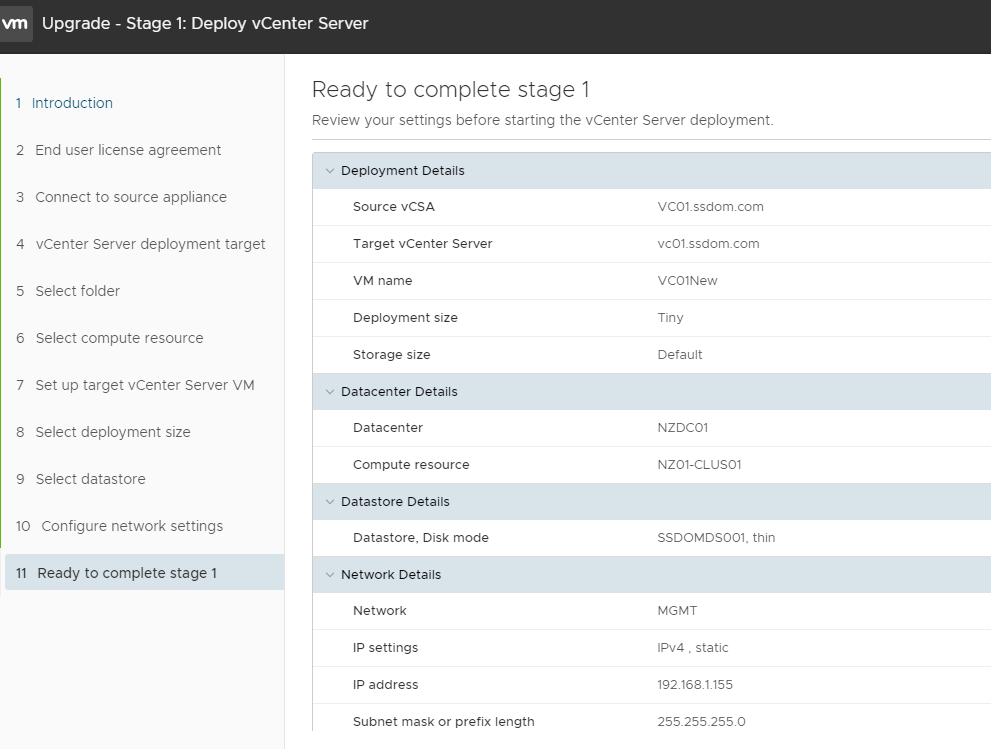The image size is (991, 749).
Task: Click the VM name value VC01New
Action: (688, 281)
